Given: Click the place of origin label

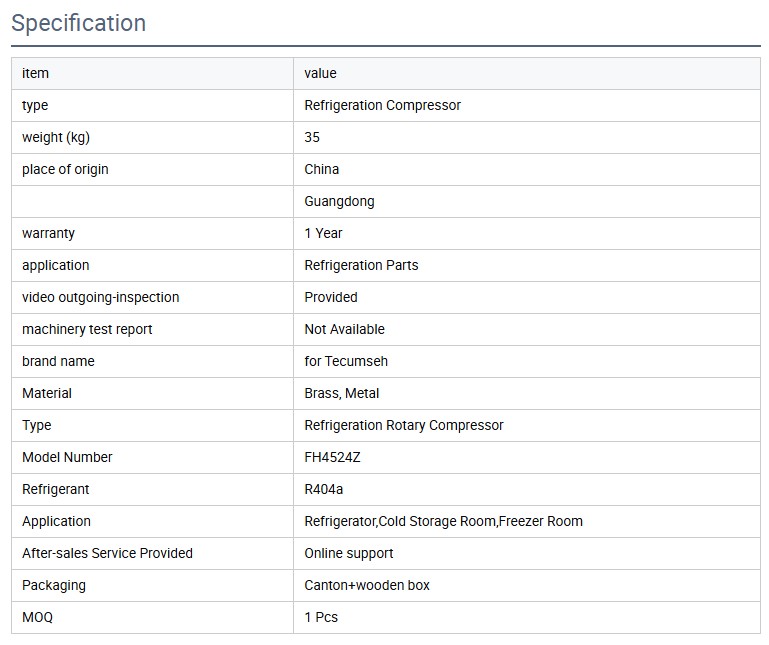Looking at the screenshot, I should (65, 169).
